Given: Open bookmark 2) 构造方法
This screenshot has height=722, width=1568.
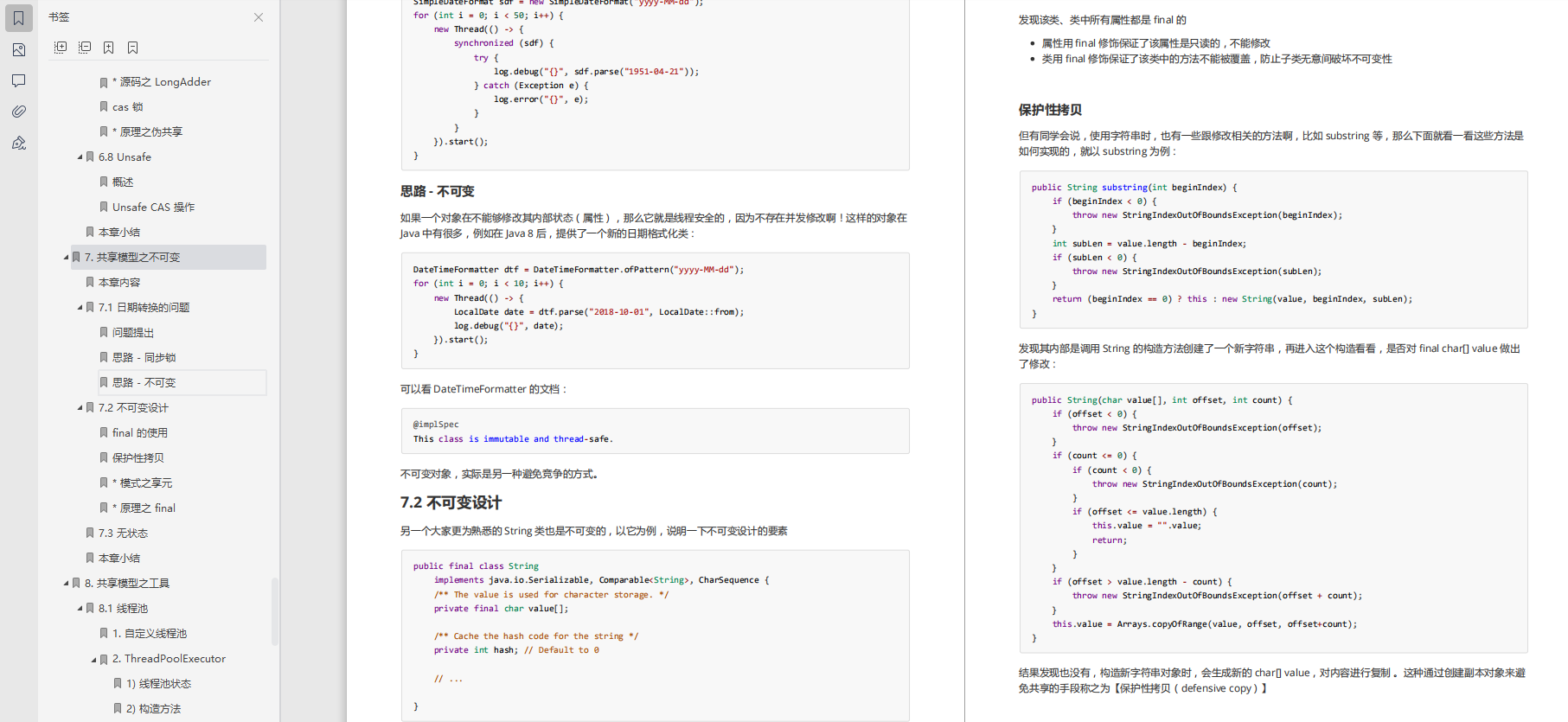Looking at the screenshot, I should coord(154,709).
